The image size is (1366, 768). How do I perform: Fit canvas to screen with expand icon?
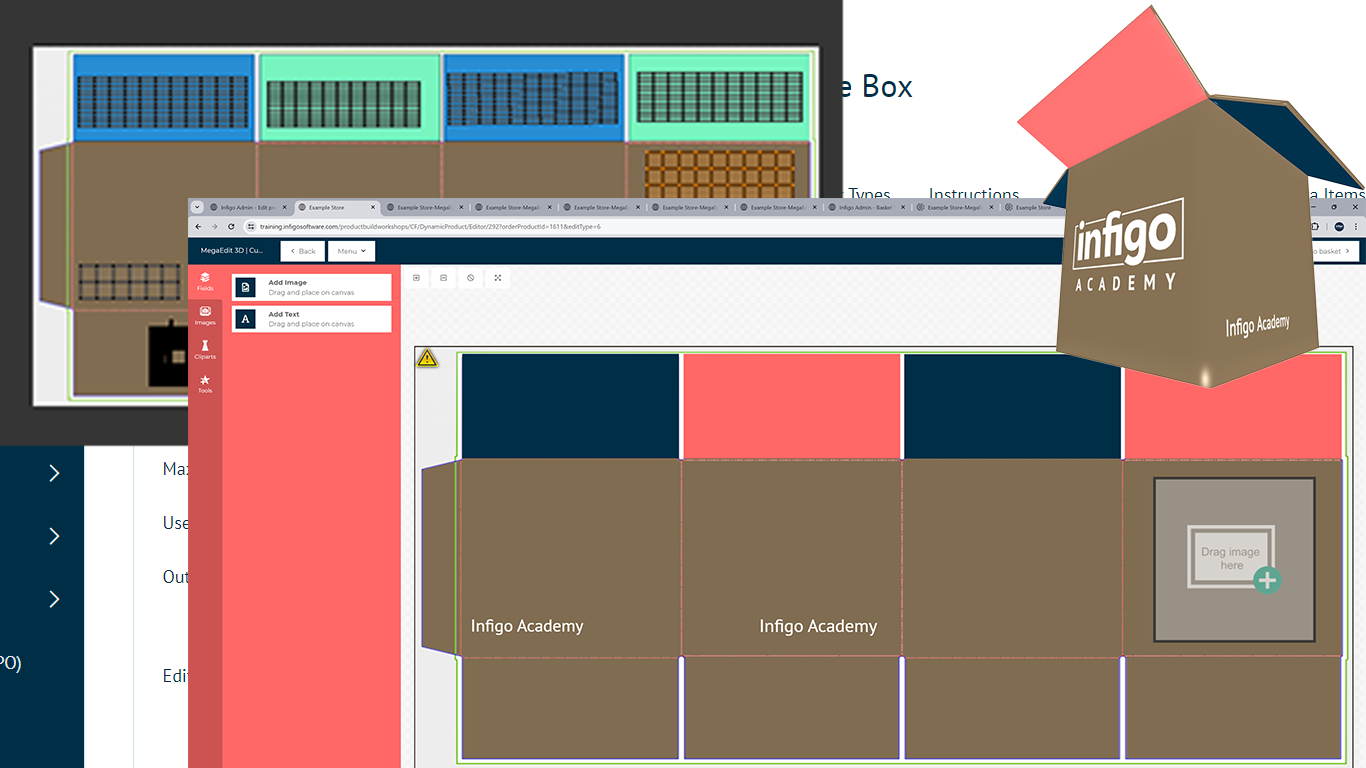(x=497, y=278)
